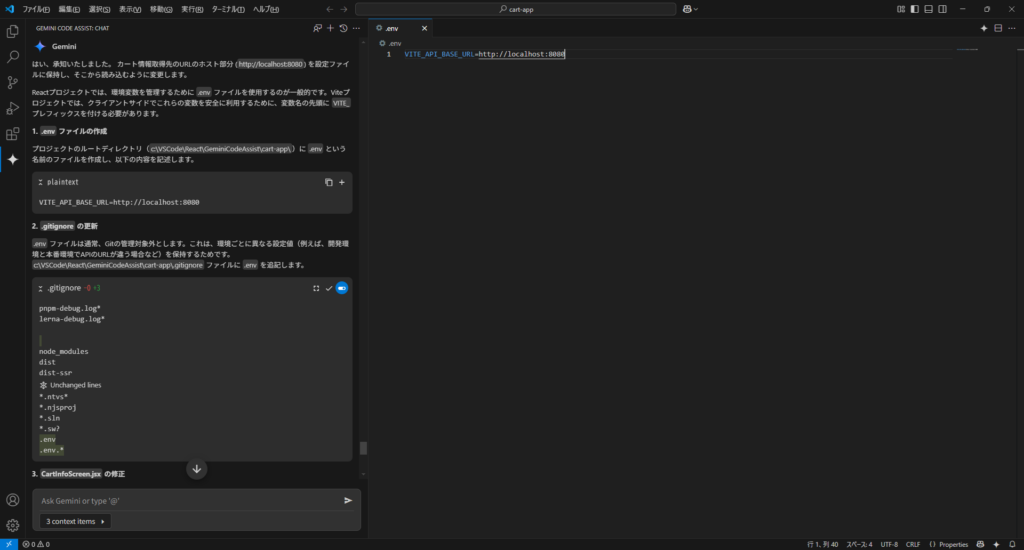Click line 1 text in .env editor

485,54
